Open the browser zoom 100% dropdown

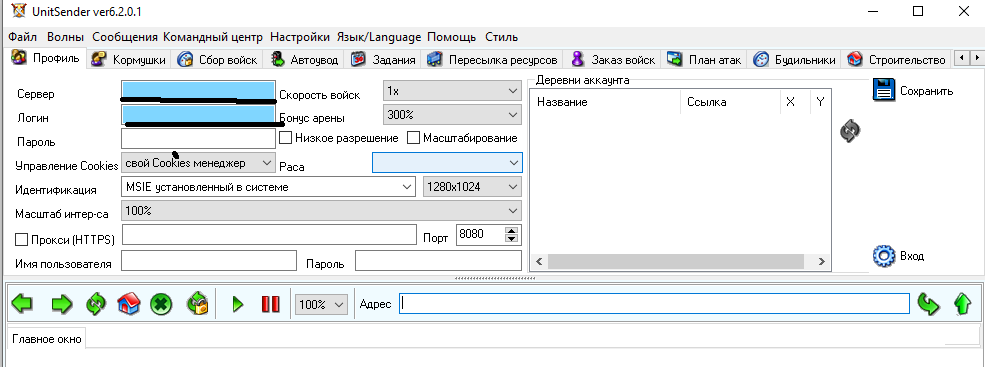coord(322,305)
